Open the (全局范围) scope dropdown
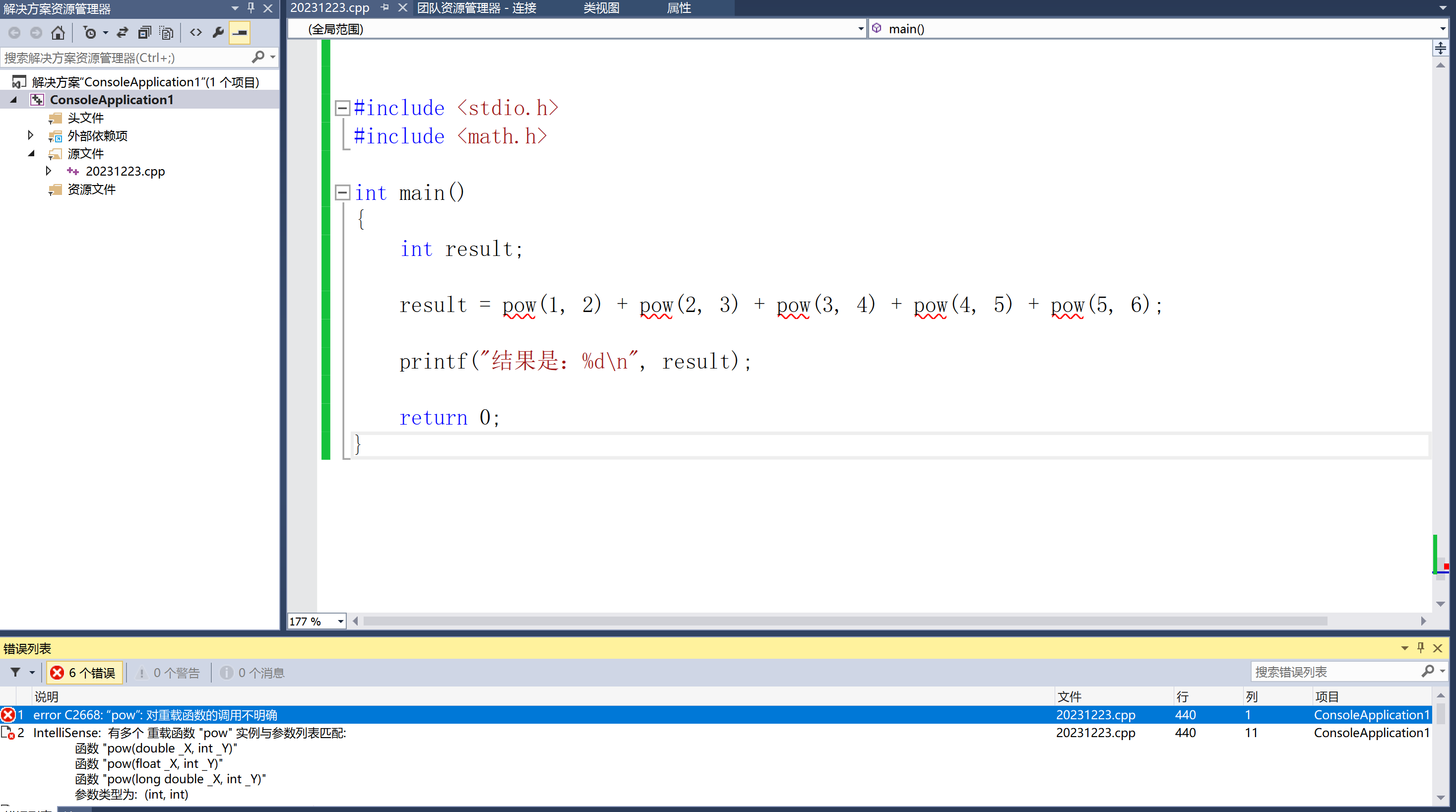Viewport: 1456px width, 812px height. point(861,29)
